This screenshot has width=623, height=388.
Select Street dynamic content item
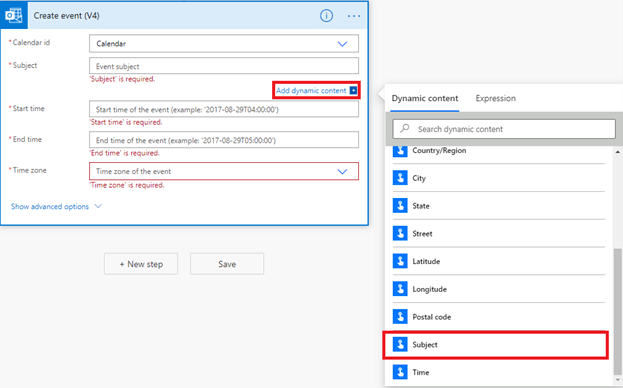pos(499,234)
